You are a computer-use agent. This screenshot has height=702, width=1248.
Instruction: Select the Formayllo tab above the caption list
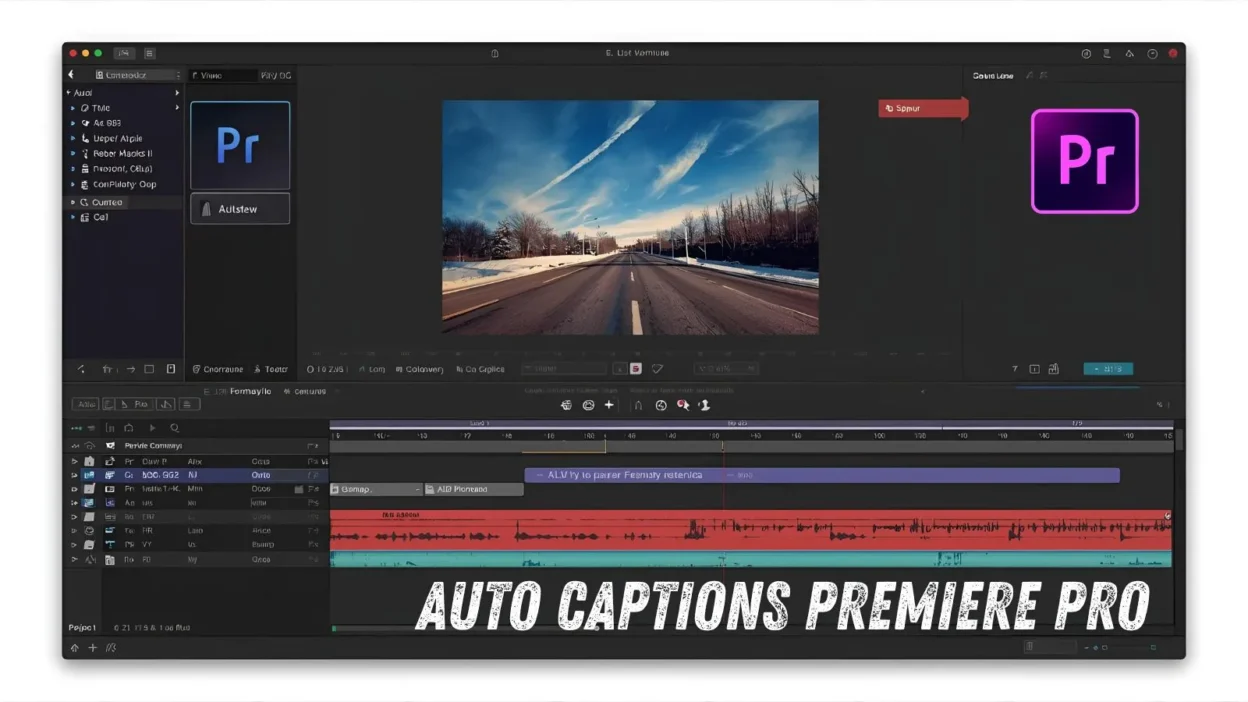[250, 391]
